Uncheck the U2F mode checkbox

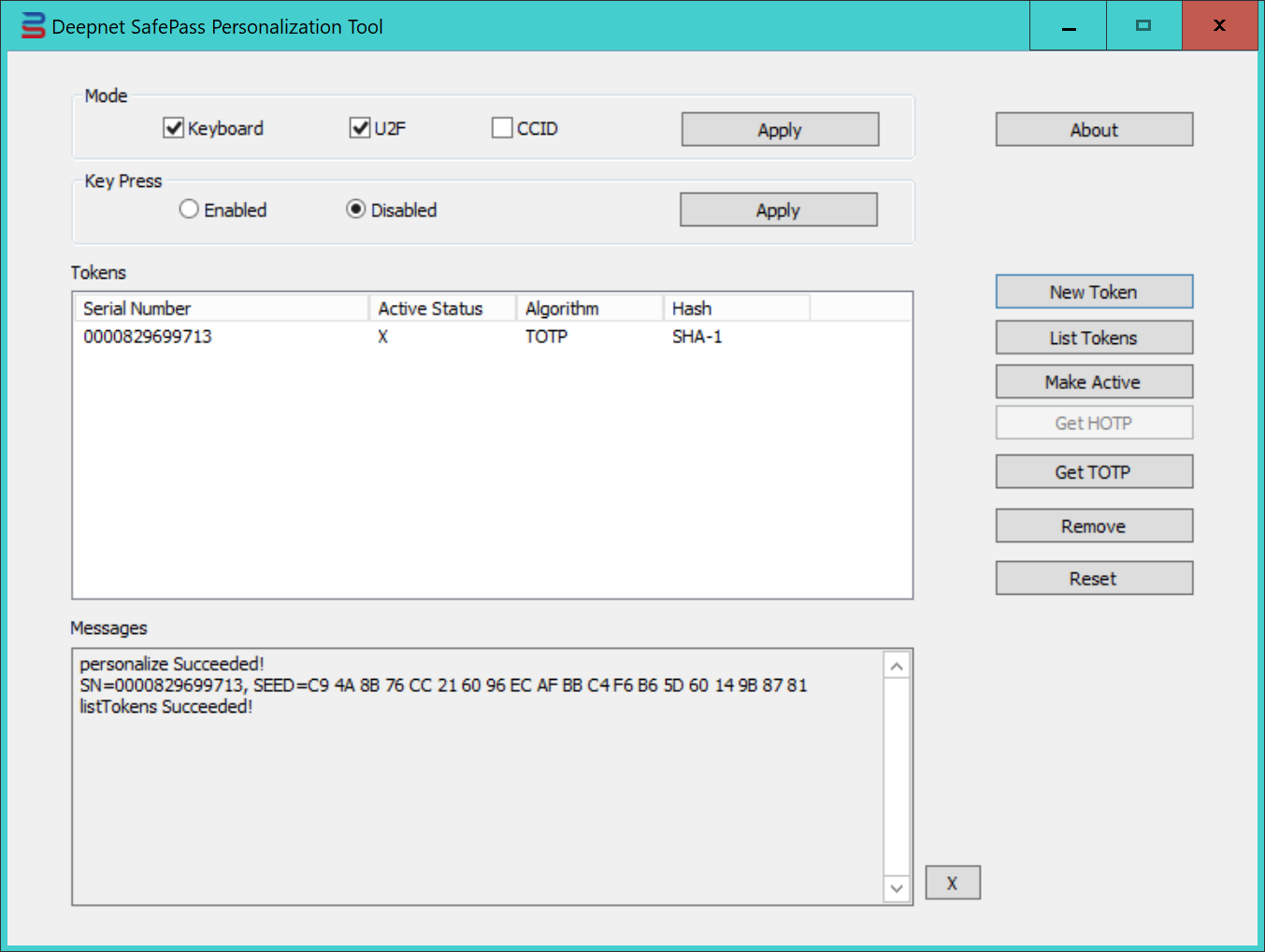pyautogui.click(x=360, y=128)
